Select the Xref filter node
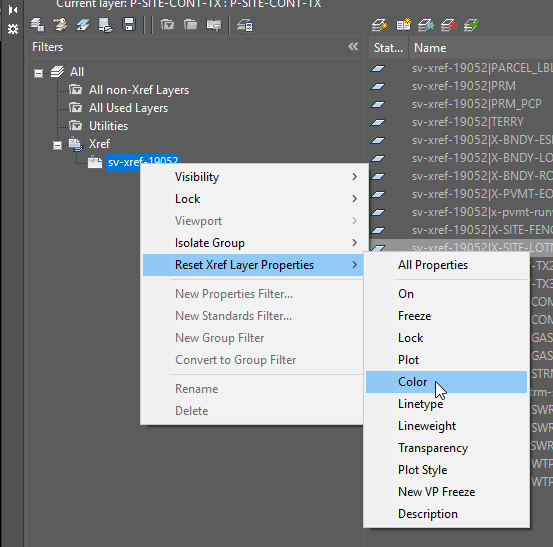Viewport: 553px width, 547px height. tap(99, 144)
